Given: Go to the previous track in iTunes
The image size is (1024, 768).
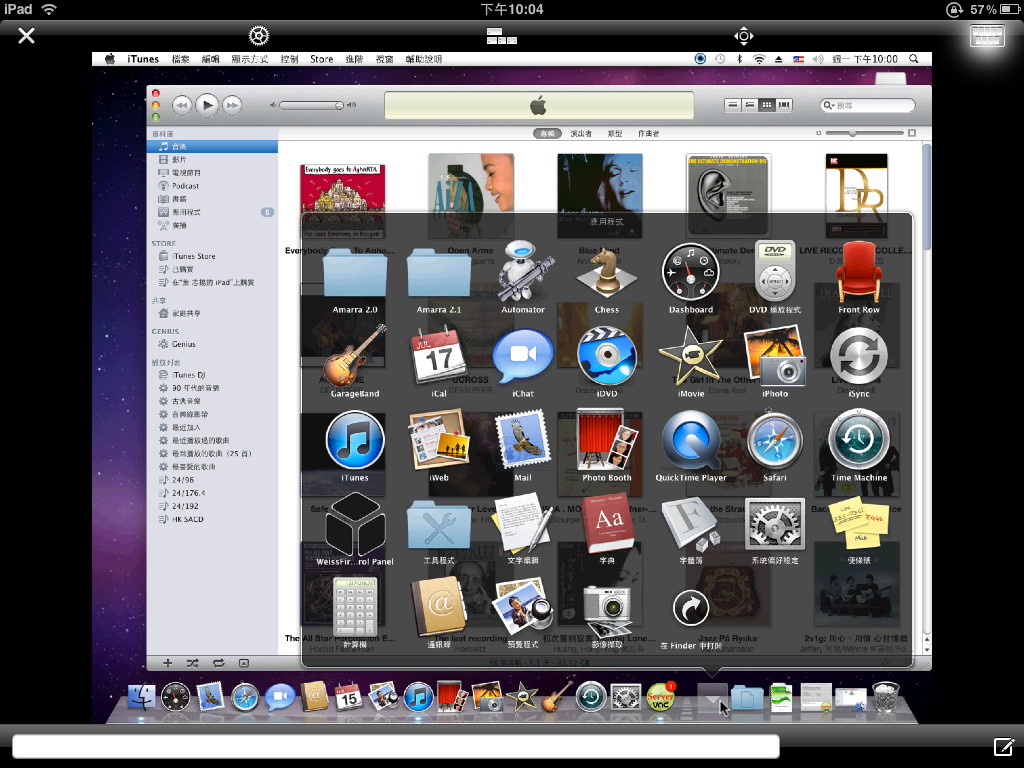Looking at the screenshot, I should (182, 105).
